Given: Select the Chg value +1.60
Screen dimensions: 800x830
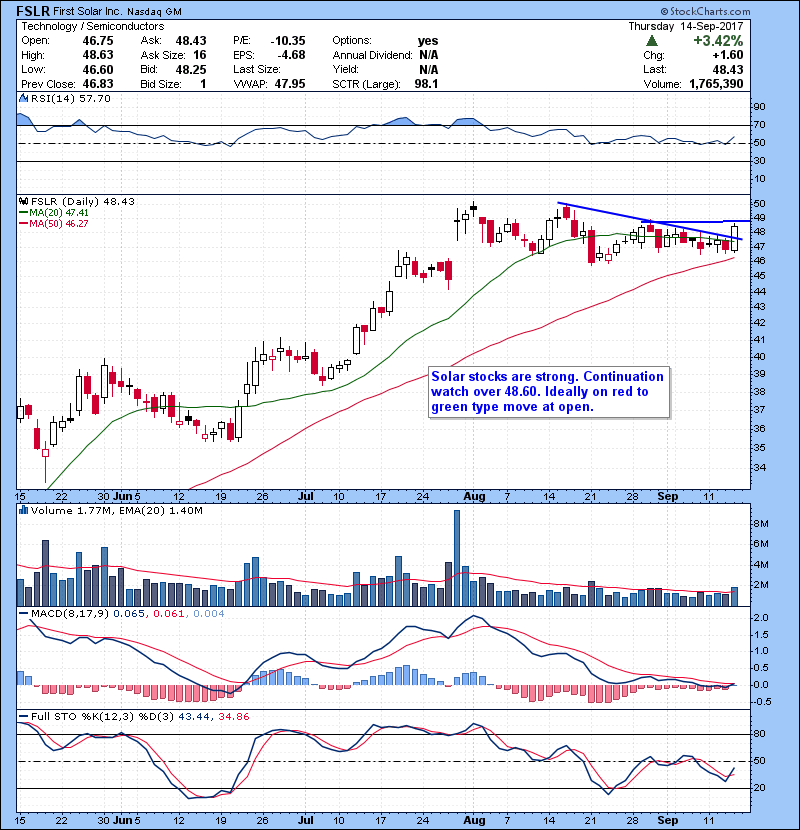Looking at the screenshot, I should 727,55.
